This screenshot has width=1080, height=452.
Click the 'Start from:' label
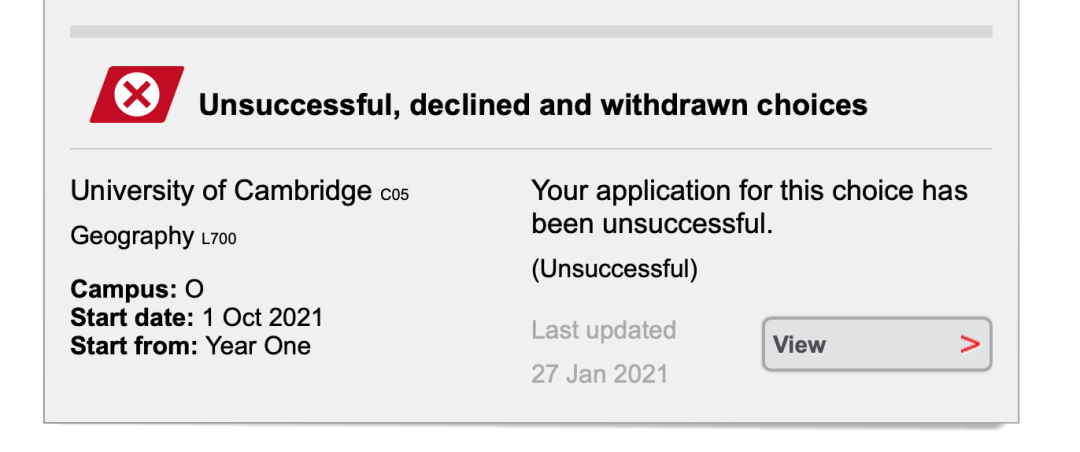coord(134,347)
